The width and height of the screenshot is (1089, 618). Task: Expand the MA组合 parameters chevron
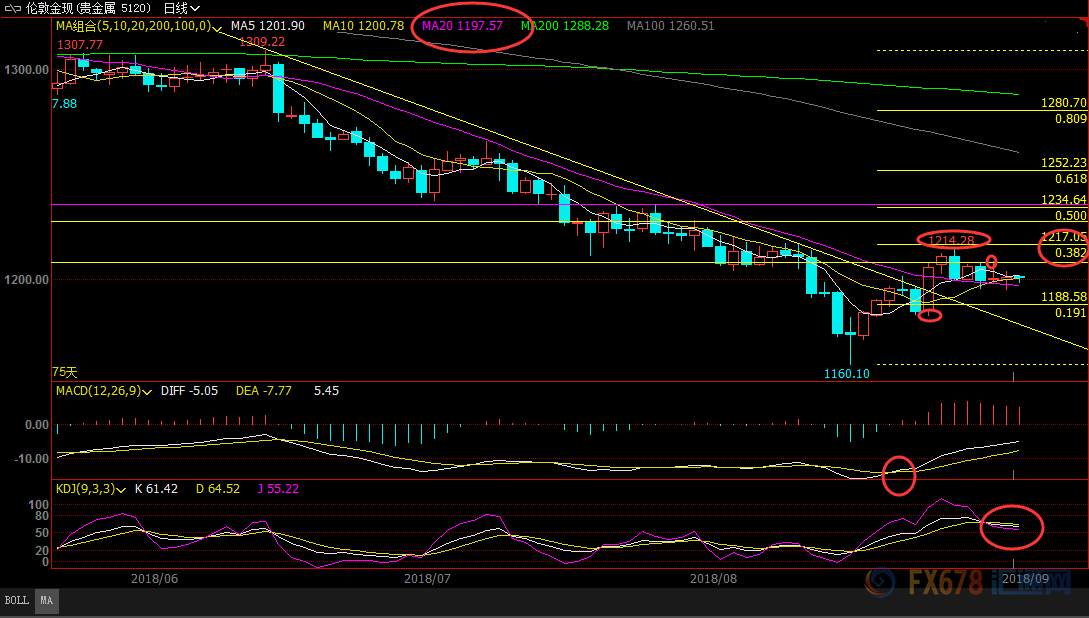217,26
